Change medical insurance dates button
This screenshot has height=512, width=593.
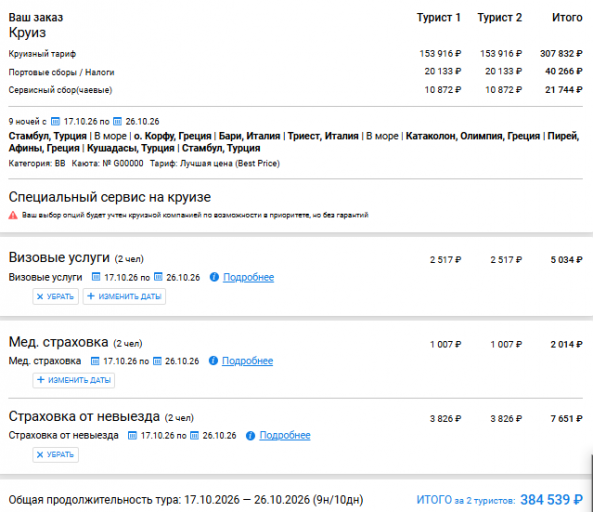[74, 380]
